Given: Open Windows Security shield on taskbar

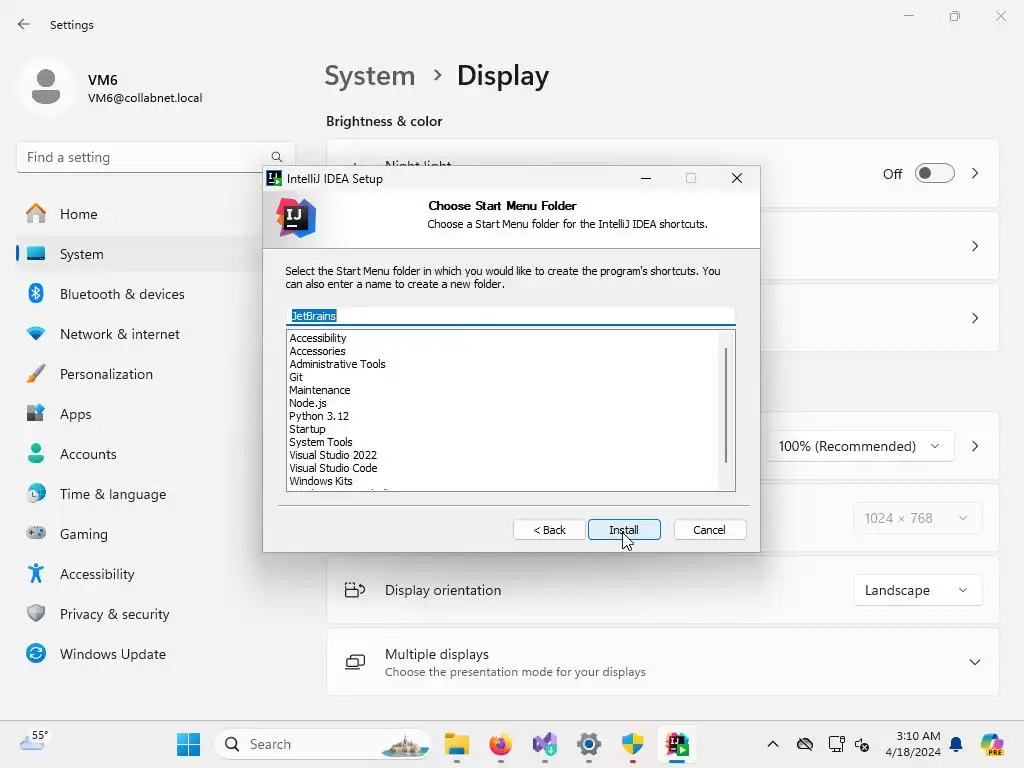Looking at the screenshot, I should click(632, 744).
